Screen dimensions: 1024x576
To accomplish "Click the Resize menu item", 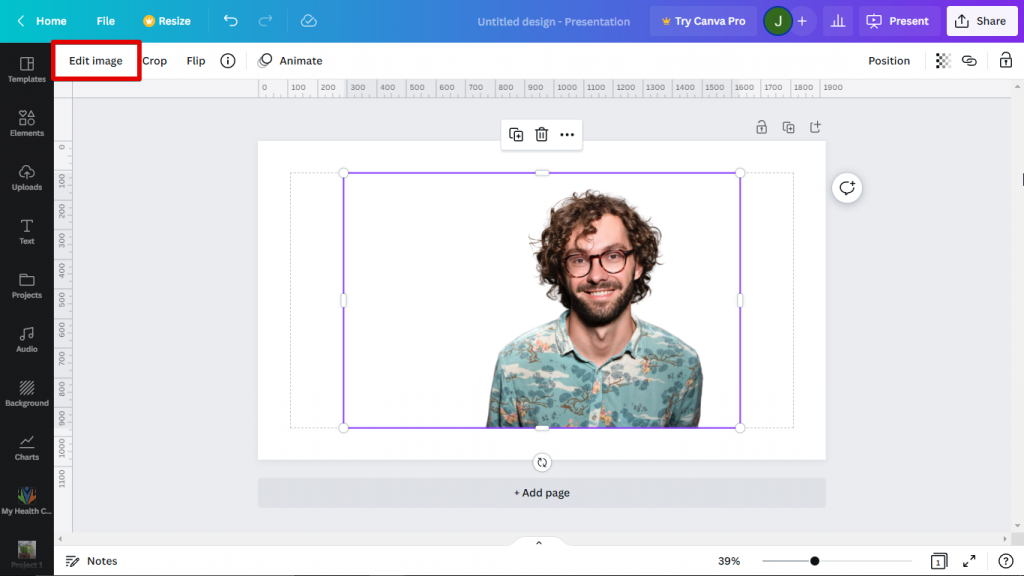I will pos(166,20).
